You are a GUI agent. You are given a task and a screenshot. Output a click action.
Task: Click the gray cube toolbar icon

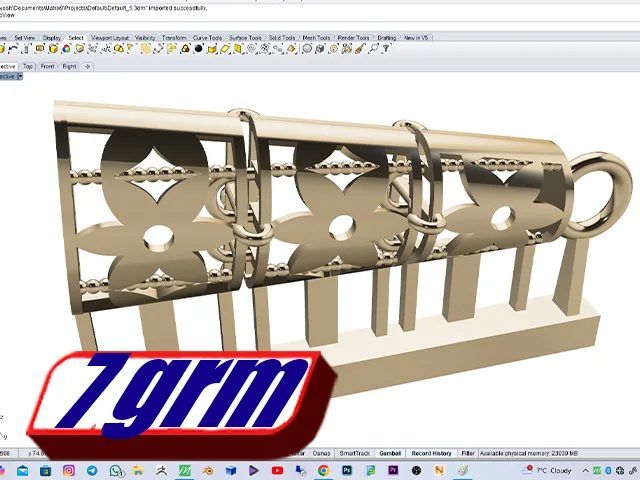pos(320,49)
